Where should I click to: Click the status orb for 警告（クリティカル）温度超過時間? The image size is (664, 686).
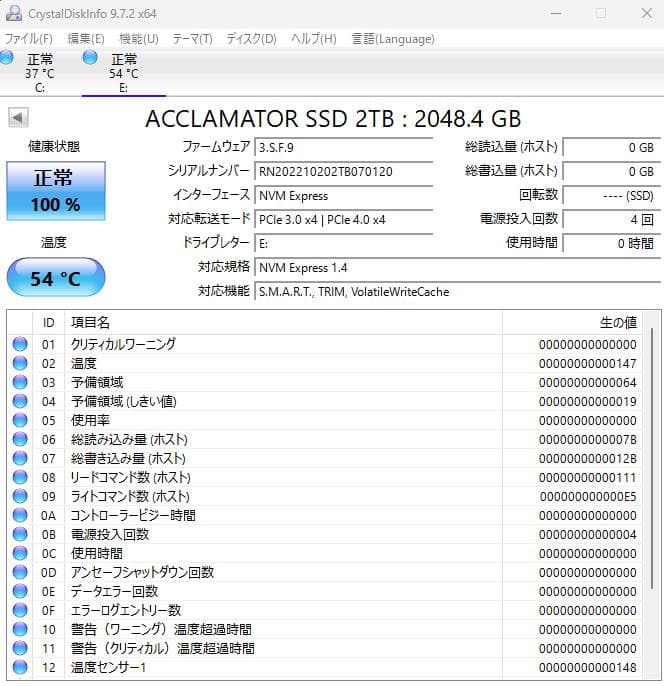[20, 648]
